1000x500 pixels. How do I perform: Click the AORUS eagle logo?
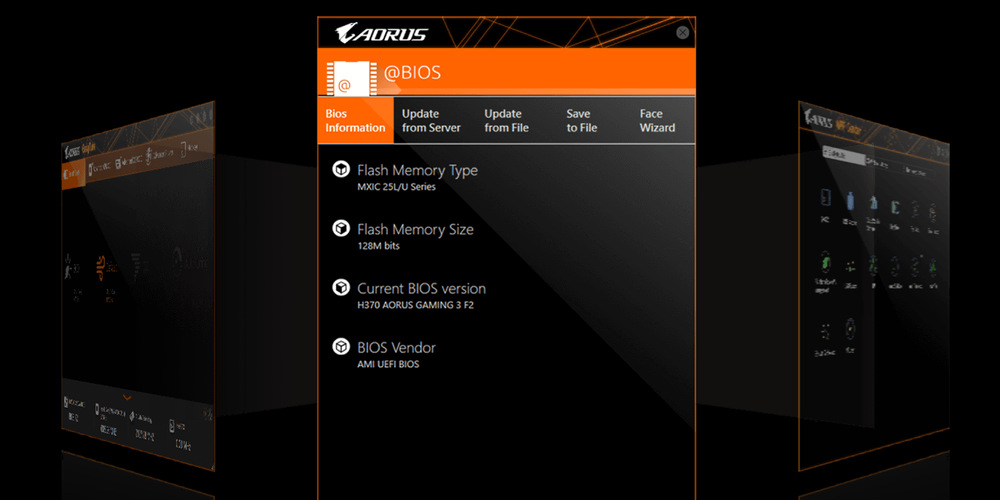coord(381,33)
